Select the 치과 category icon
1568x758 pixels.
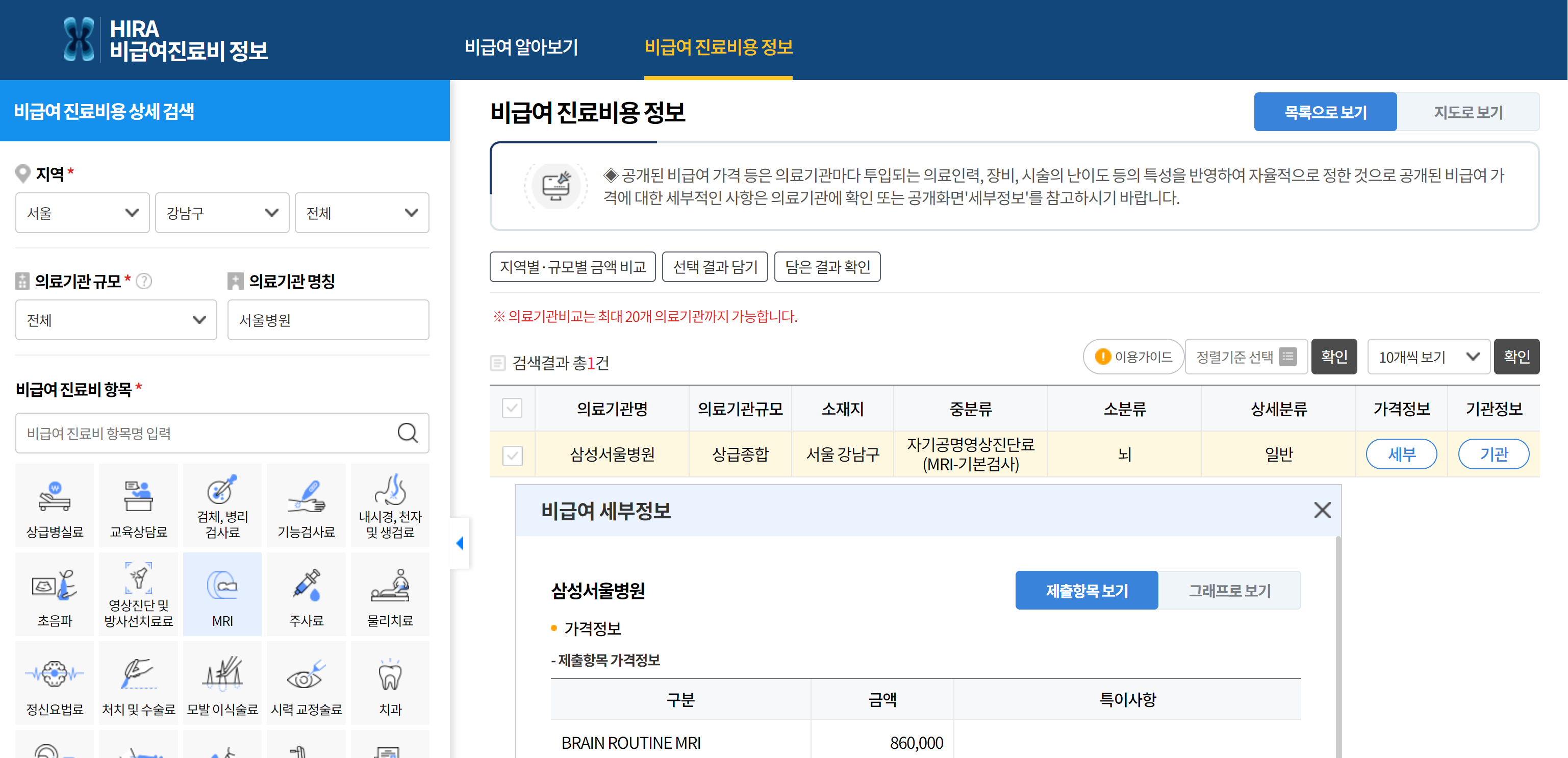click(x=390, y=683)
